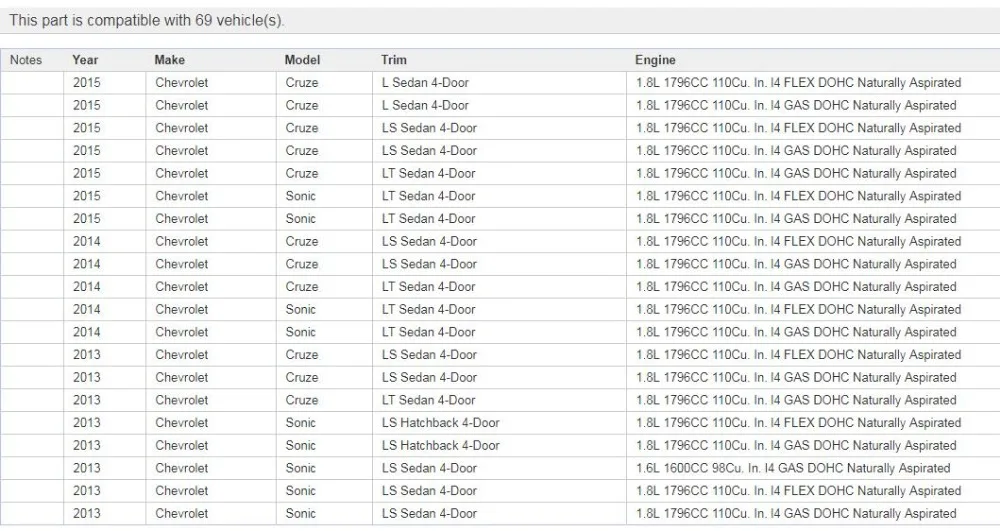Click 'LS Sedan 4-Door' trim in the 1.6L row

tap(429, 469)
